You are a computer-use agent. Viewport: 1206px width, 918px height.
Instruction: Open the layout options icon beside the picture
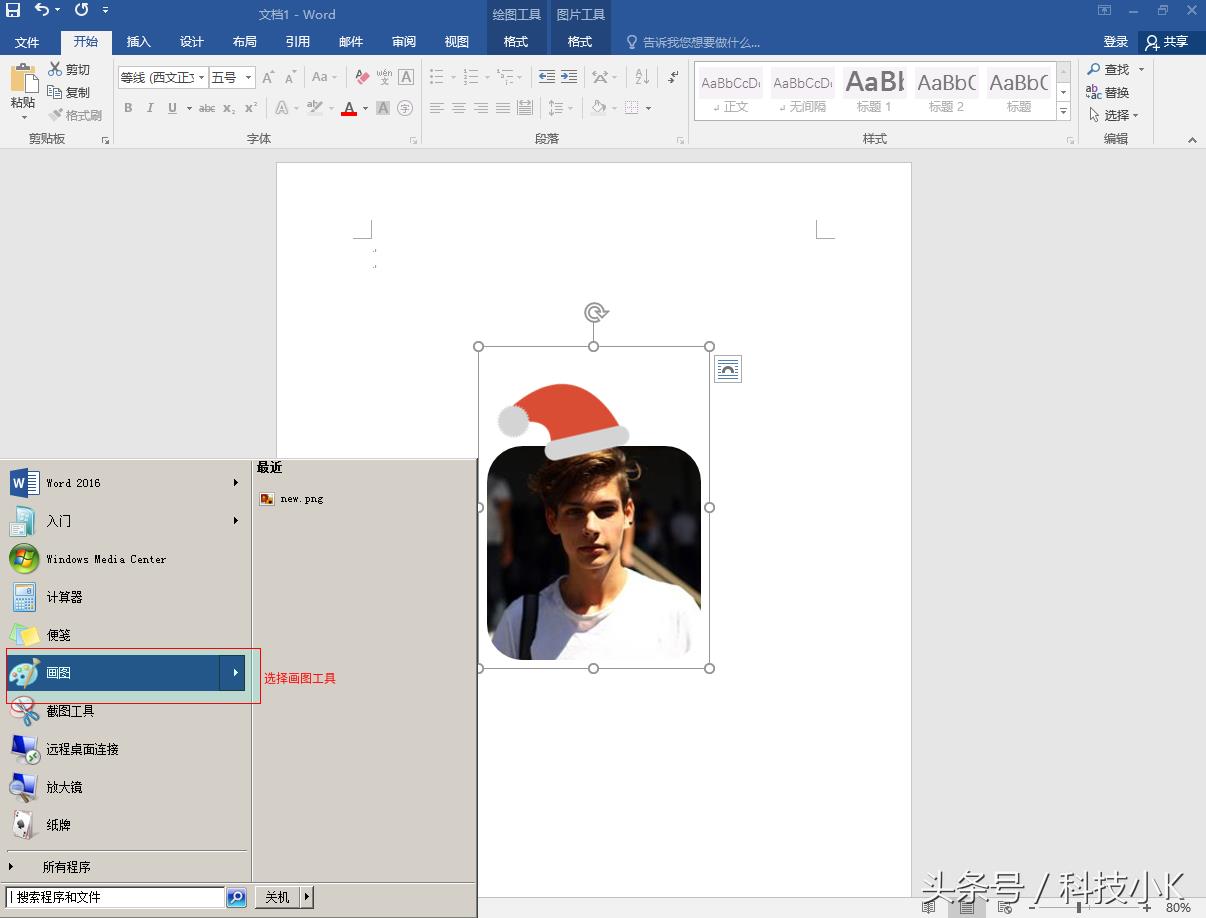(728, 370)
